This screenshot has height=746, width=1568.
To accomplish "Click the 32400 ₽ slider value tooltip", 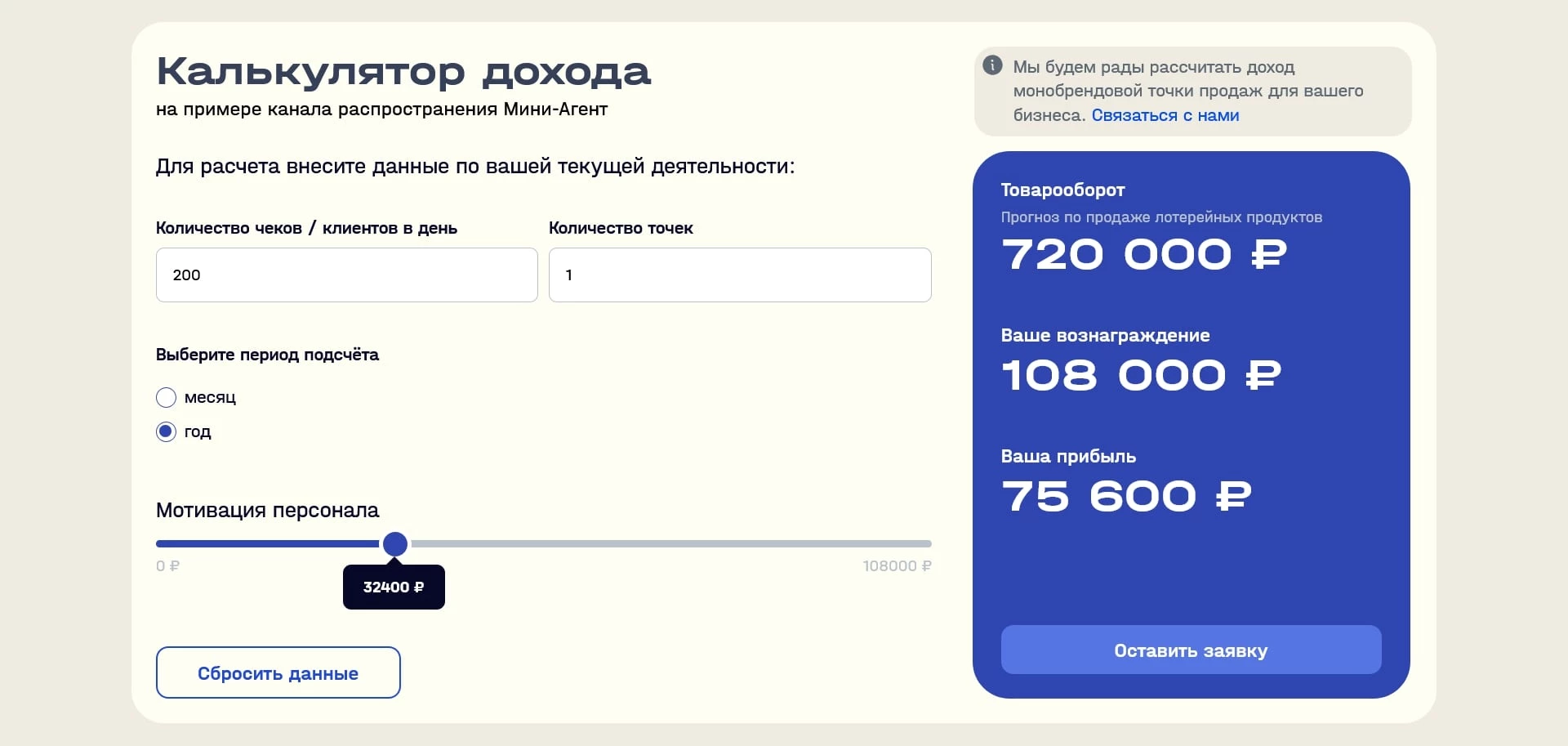I will pyautogui.click(x=394, y=586).
